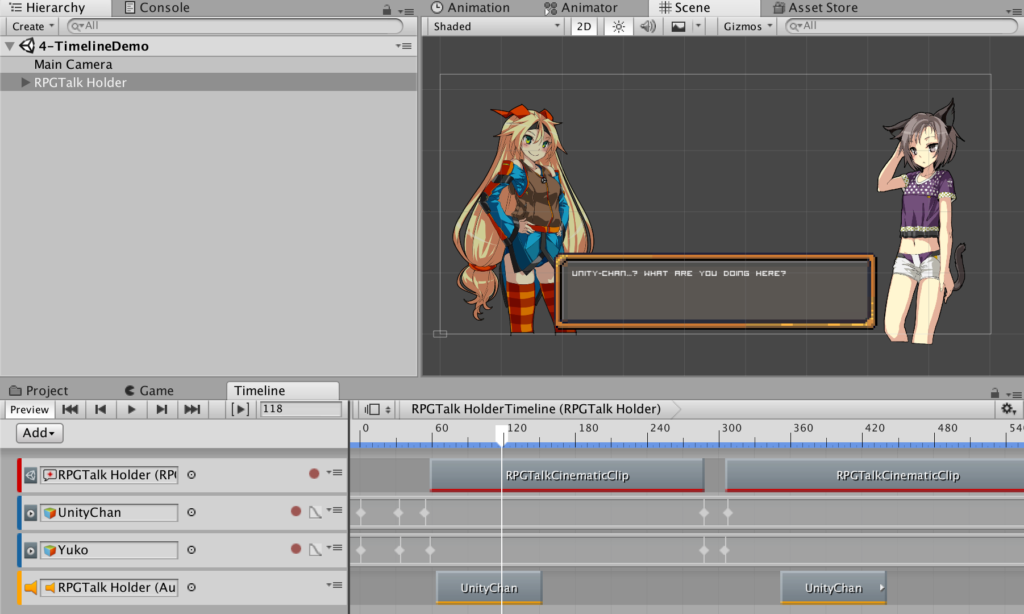Image resolution: width=1024 pixels, height=614 pixels.
Task: Switch to the Project tab
Action: pyautogui.click(x=38, y=391)
